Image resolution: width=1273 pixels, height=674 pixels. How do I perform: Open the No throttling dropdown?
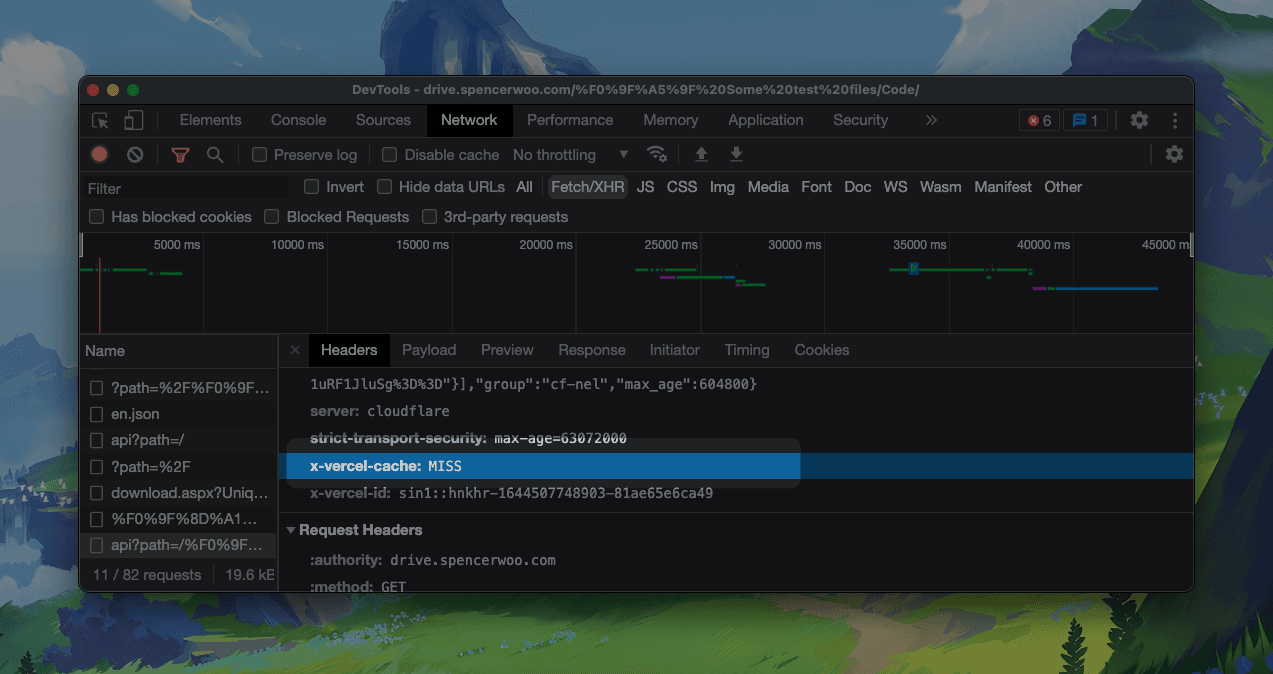click(570, 155)
